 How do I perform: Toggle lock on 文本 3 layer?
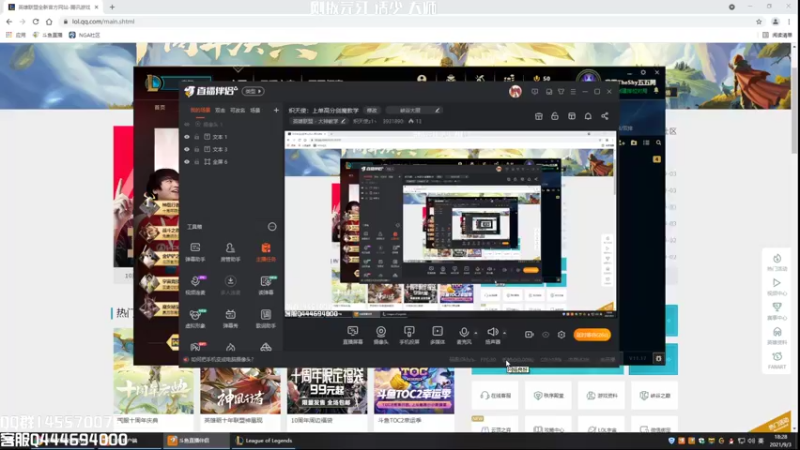[x=196, y=149]
